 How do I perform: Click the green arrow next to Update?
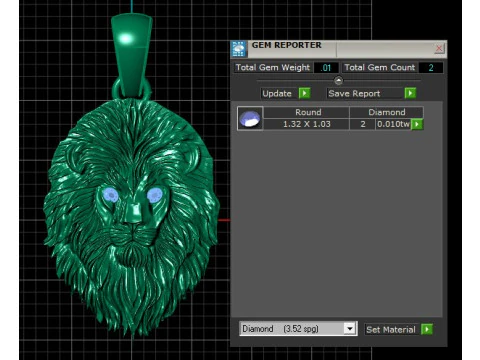304,93
